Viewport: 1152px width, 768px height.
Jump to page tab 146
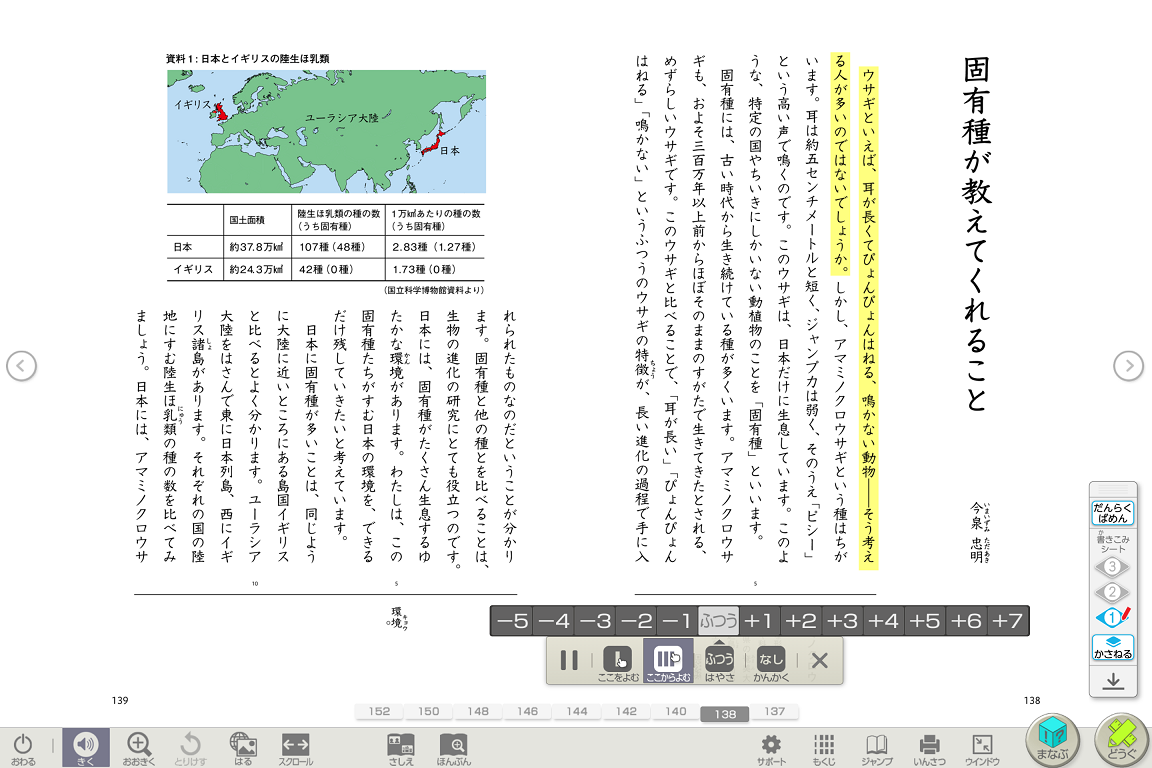(x=527, y=711)
